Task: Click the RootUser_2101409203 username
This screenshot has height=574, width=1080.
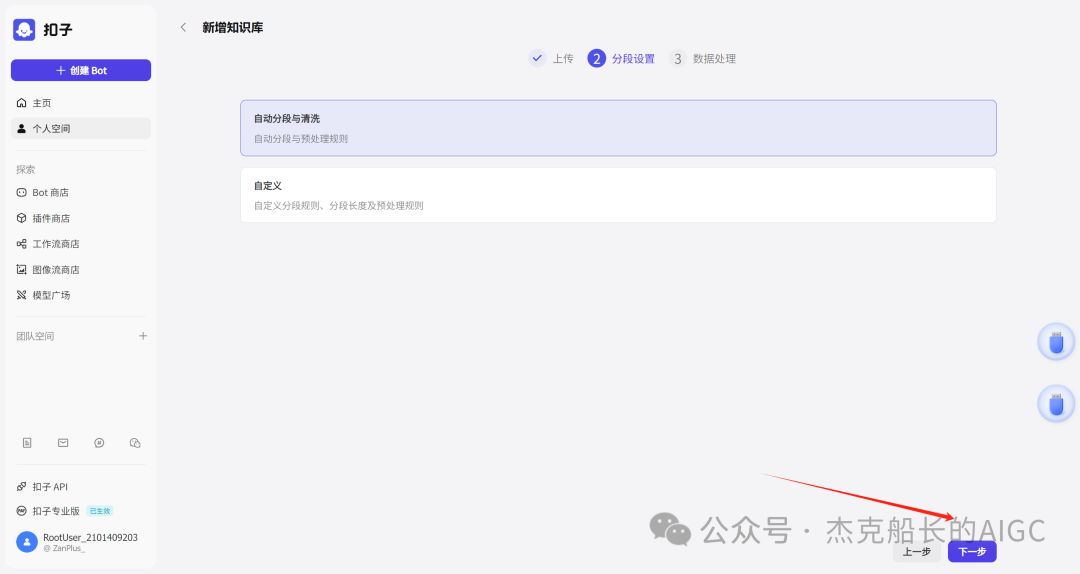Action: click(x=90, y=537)
